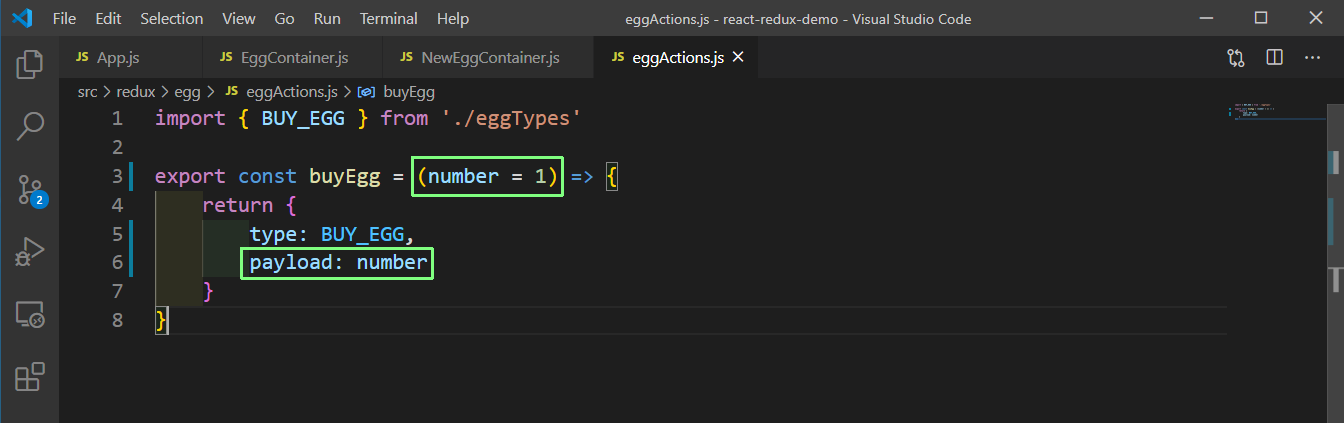Maximize the VS Code window

tap(1260, 18)
